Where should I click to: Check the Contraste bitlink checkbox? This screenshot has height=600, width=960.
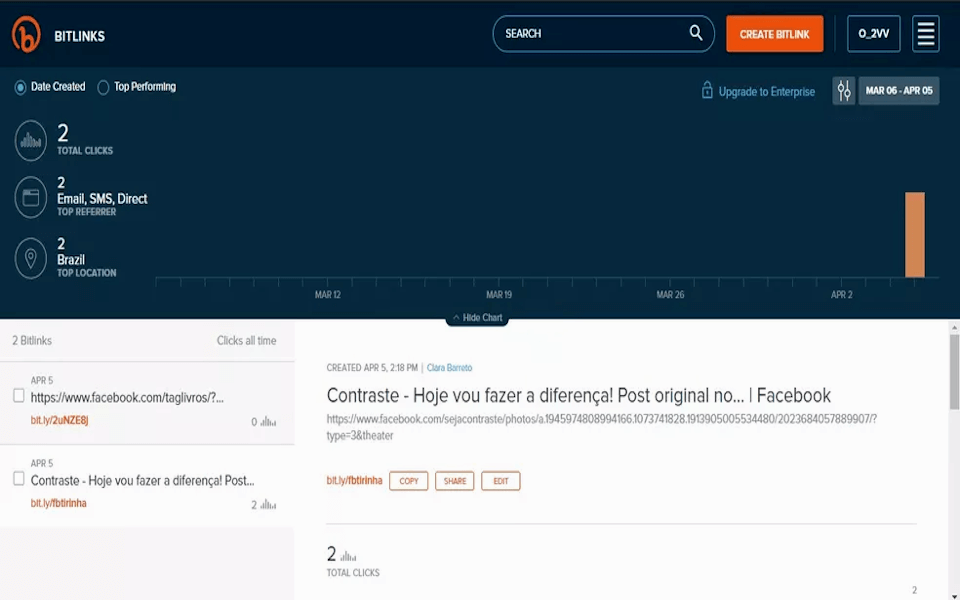point(19,478)
